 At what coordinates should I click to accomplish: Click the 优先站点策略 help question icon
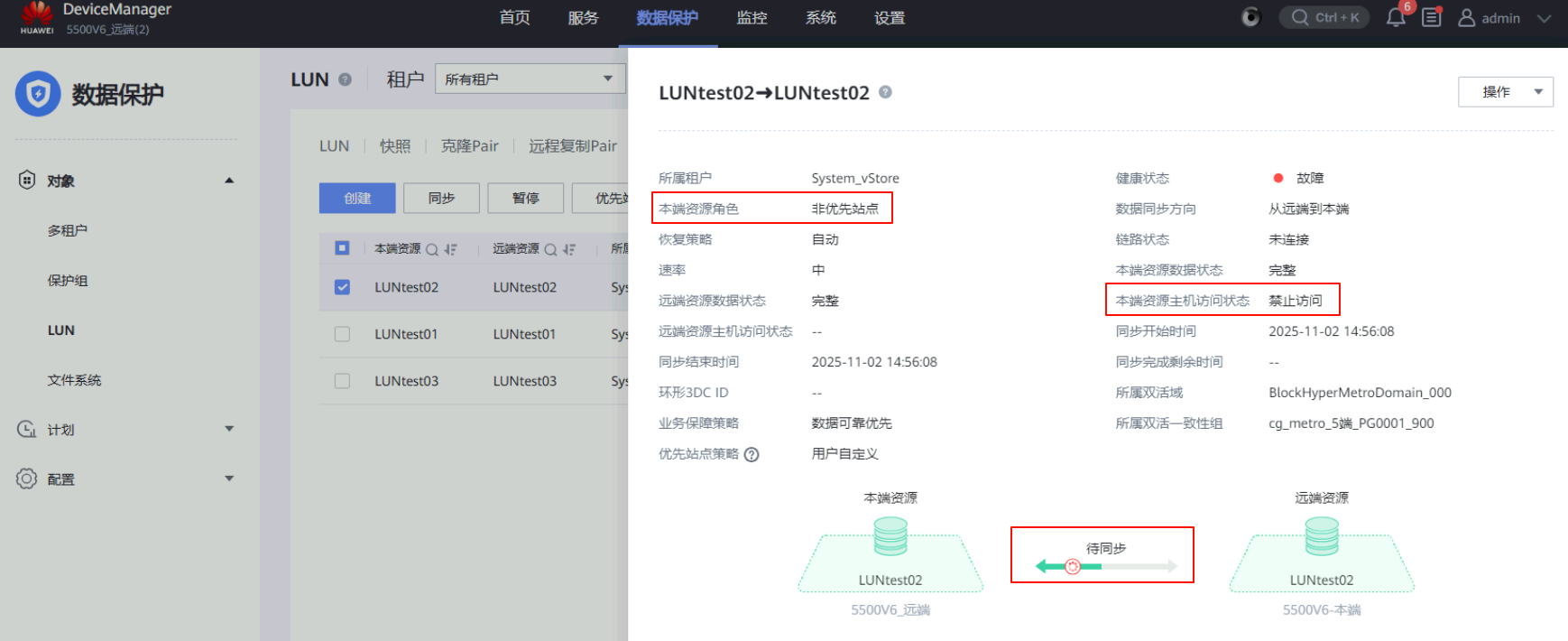[752, 454]
